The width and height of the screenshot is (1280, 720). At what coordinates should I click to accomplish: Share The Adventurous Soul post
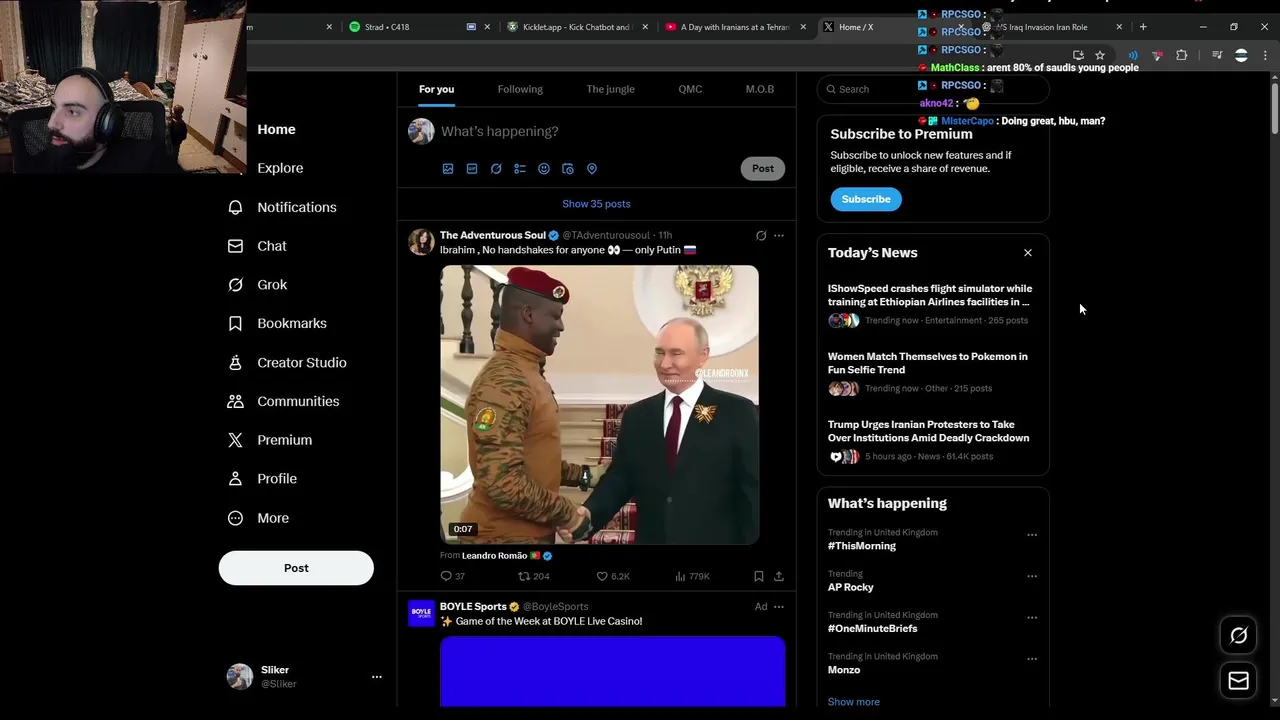pyautogui.click(x=779, y=576)
